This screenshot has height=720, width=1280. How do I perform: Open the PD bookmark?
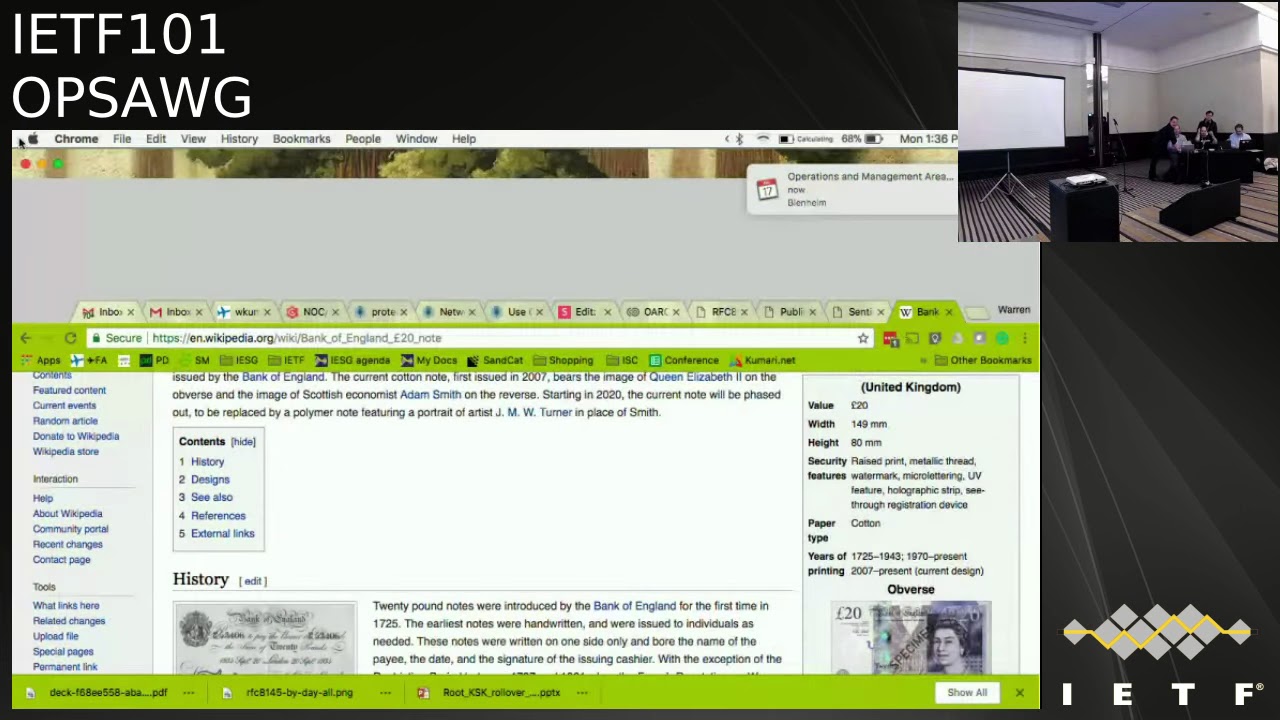(x=154, y=360)
